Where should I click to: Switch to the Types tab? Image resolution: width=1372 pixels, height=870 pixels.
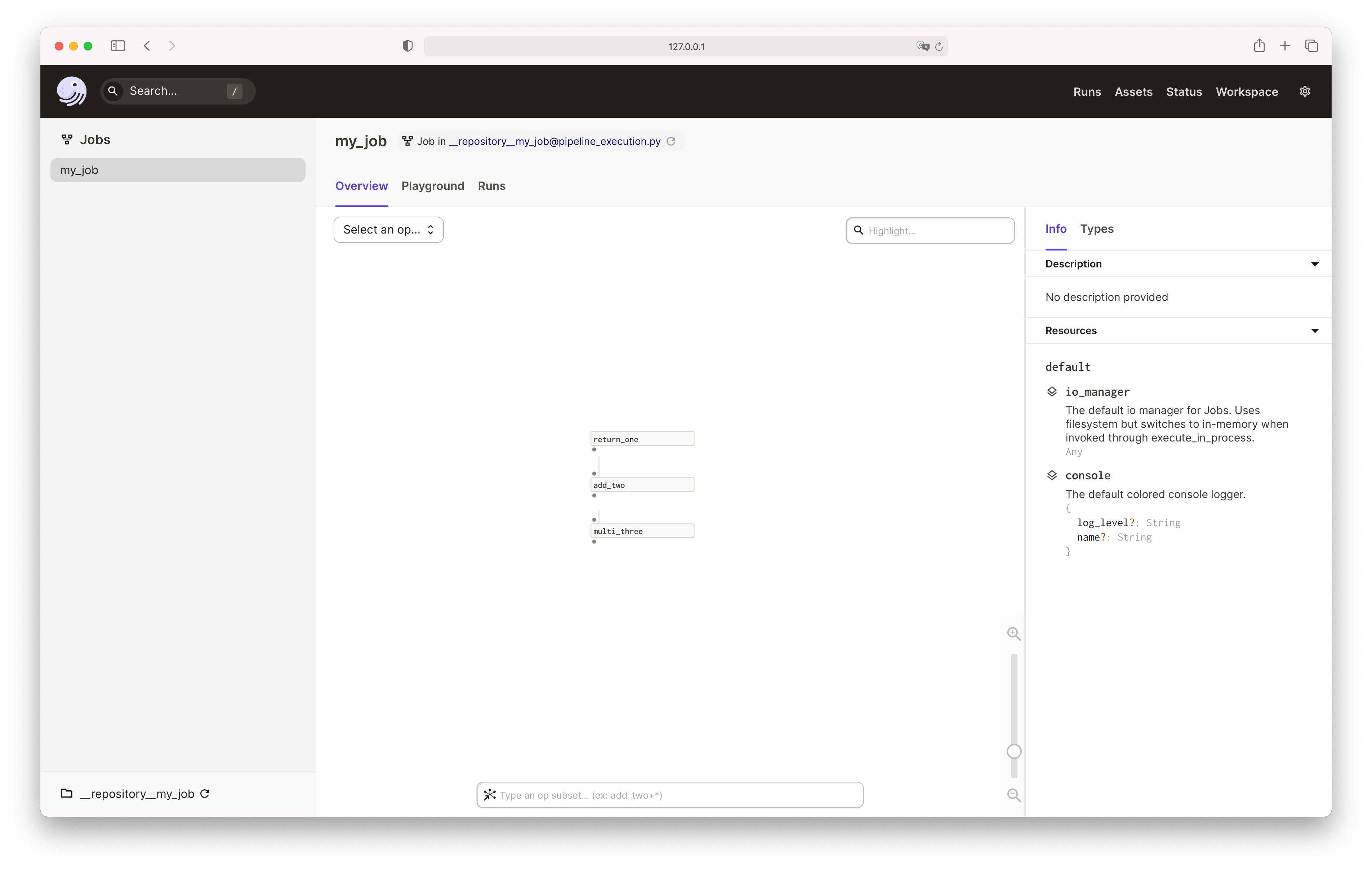click(1096, 228)
